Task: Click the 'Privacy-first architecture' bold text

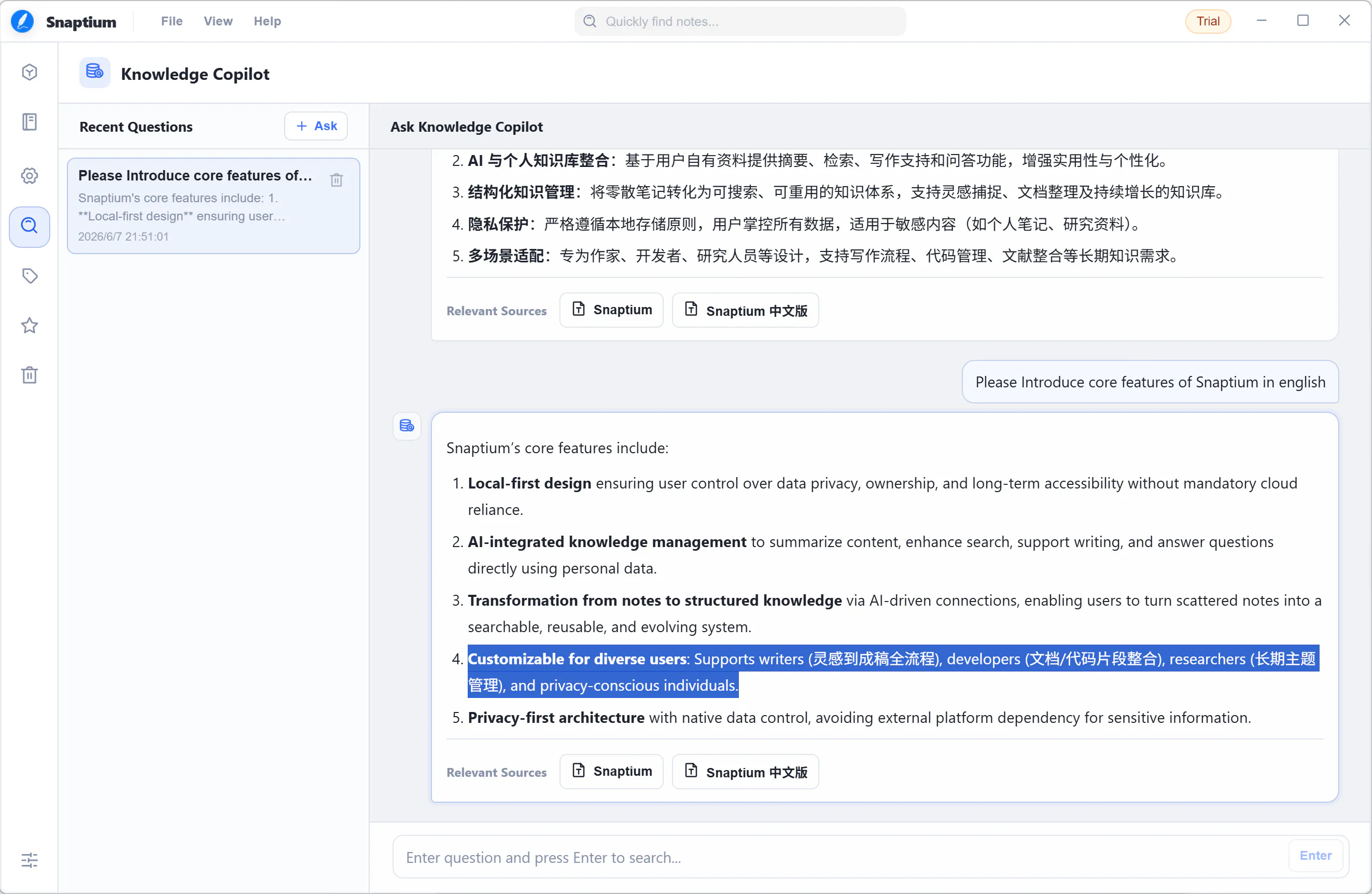Action: [x=556, y=718]
